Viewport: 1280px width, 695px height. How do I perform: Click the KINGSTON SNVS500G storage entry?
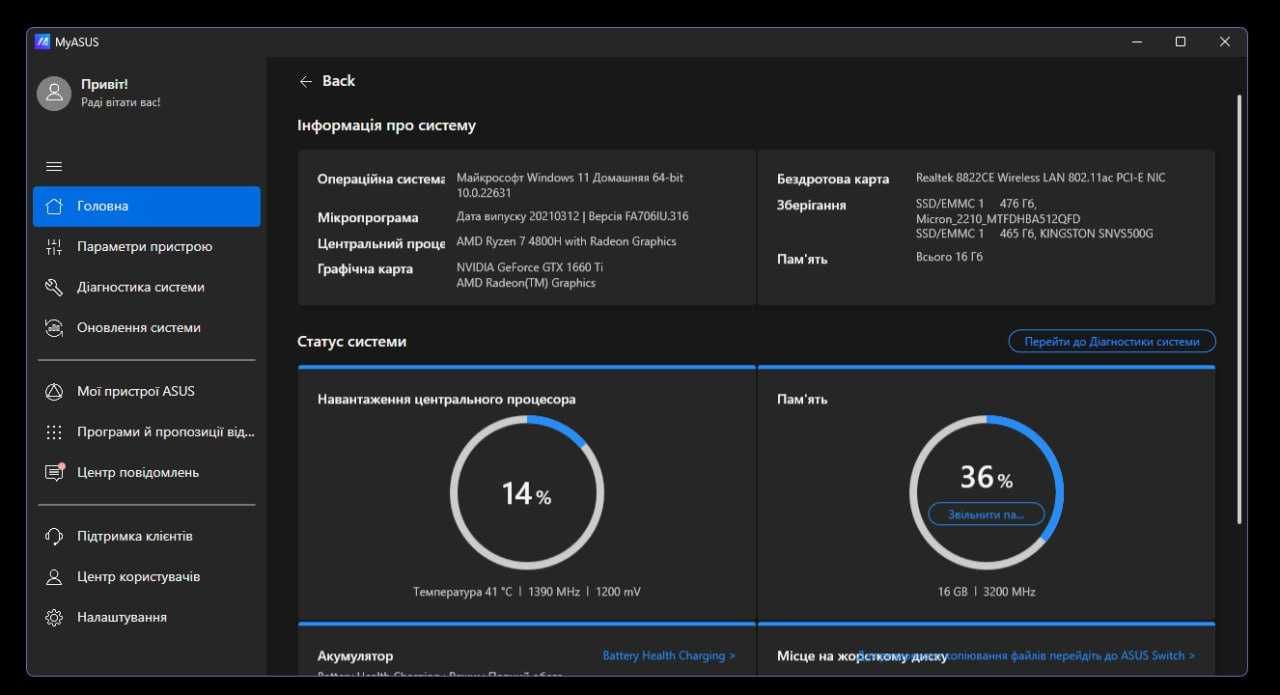[x=1034, y=234]
